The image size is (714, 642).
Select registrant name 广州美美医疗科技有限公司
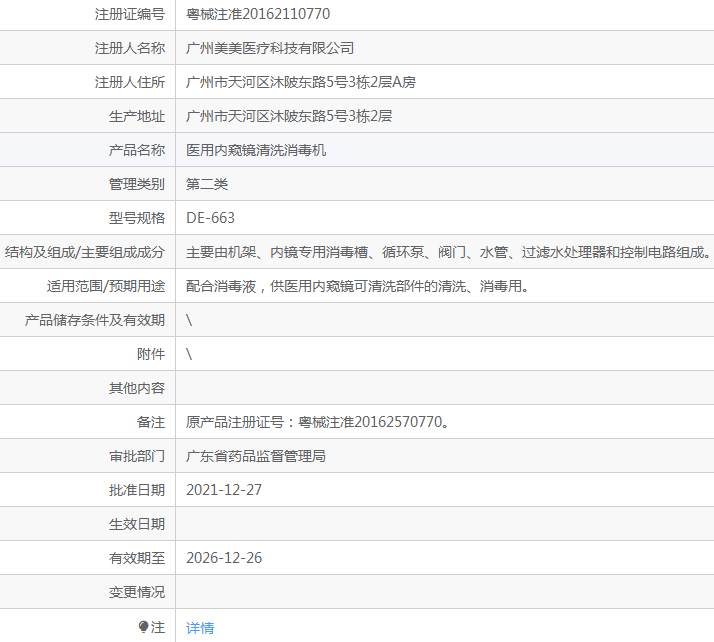[270, 48]
